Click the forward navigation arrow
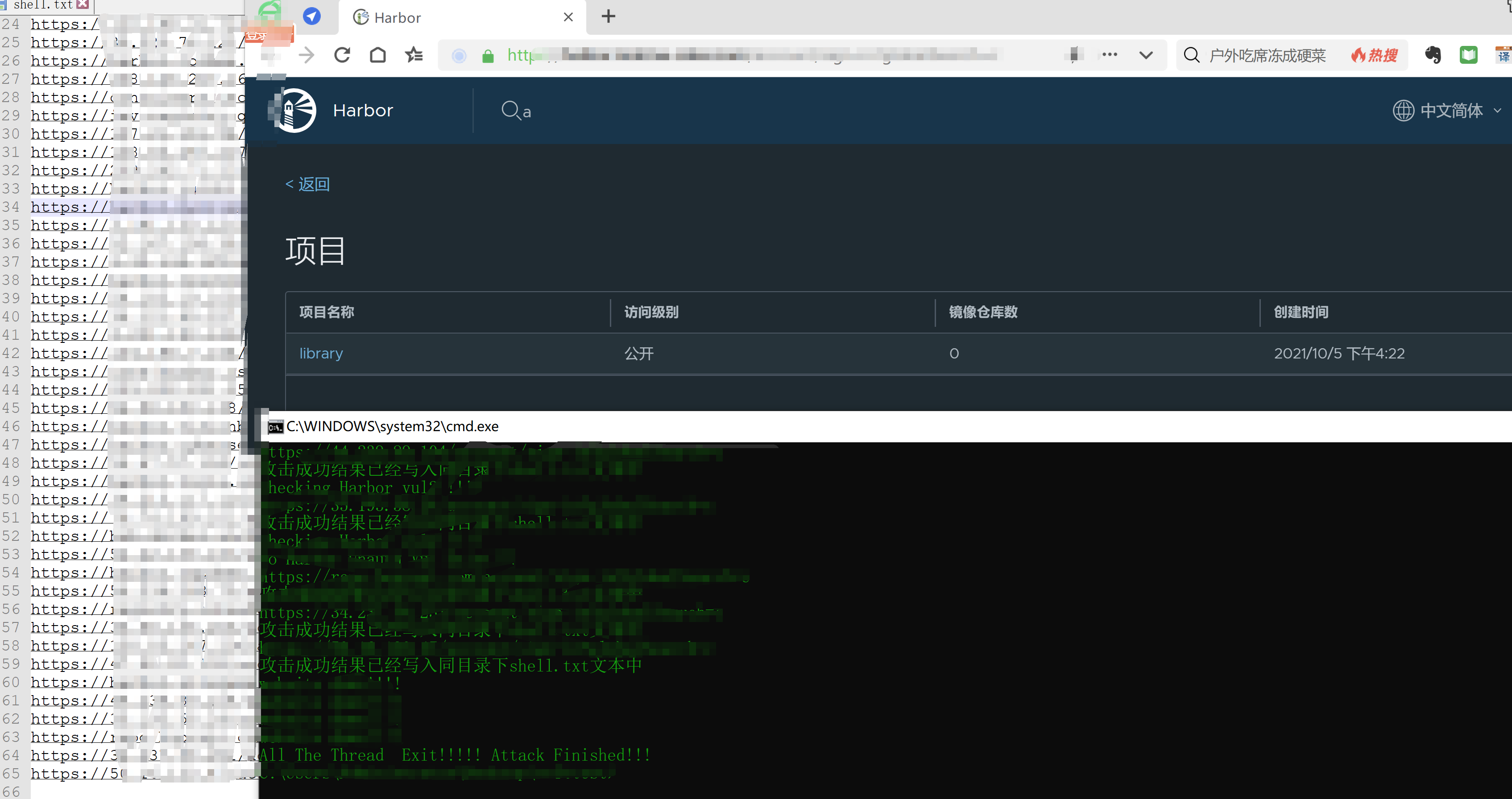This screenshot has height=799, width=1512. [307, 55]
